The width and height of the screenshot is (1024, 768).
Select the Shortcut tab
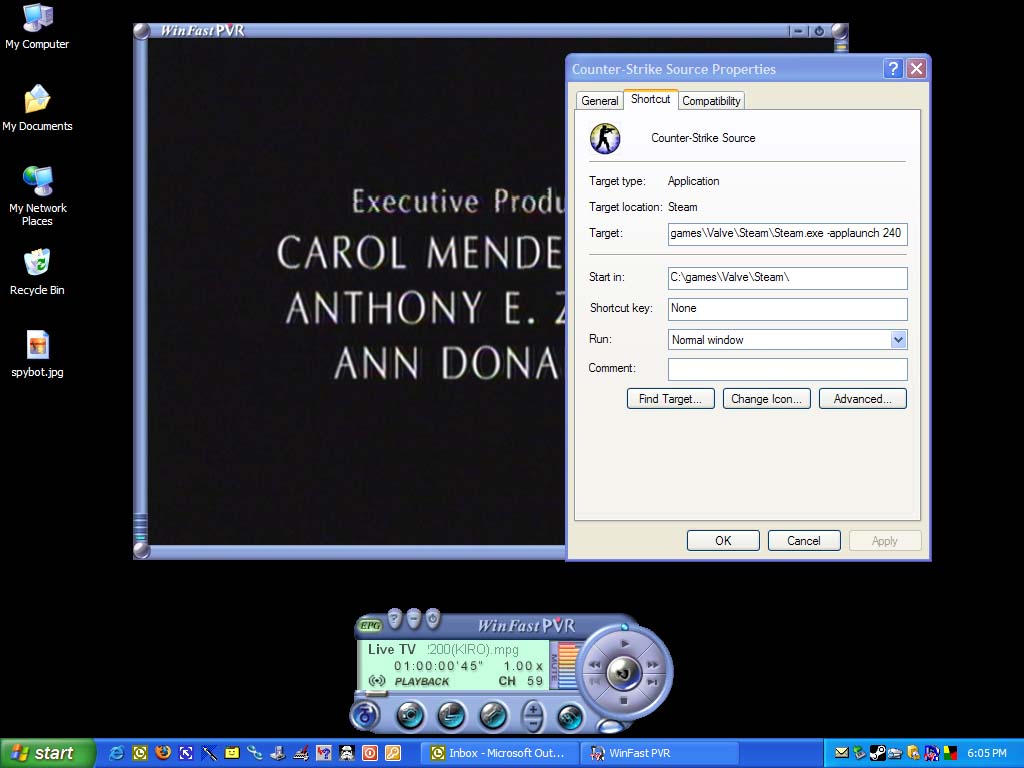click(x=650, y=99)
